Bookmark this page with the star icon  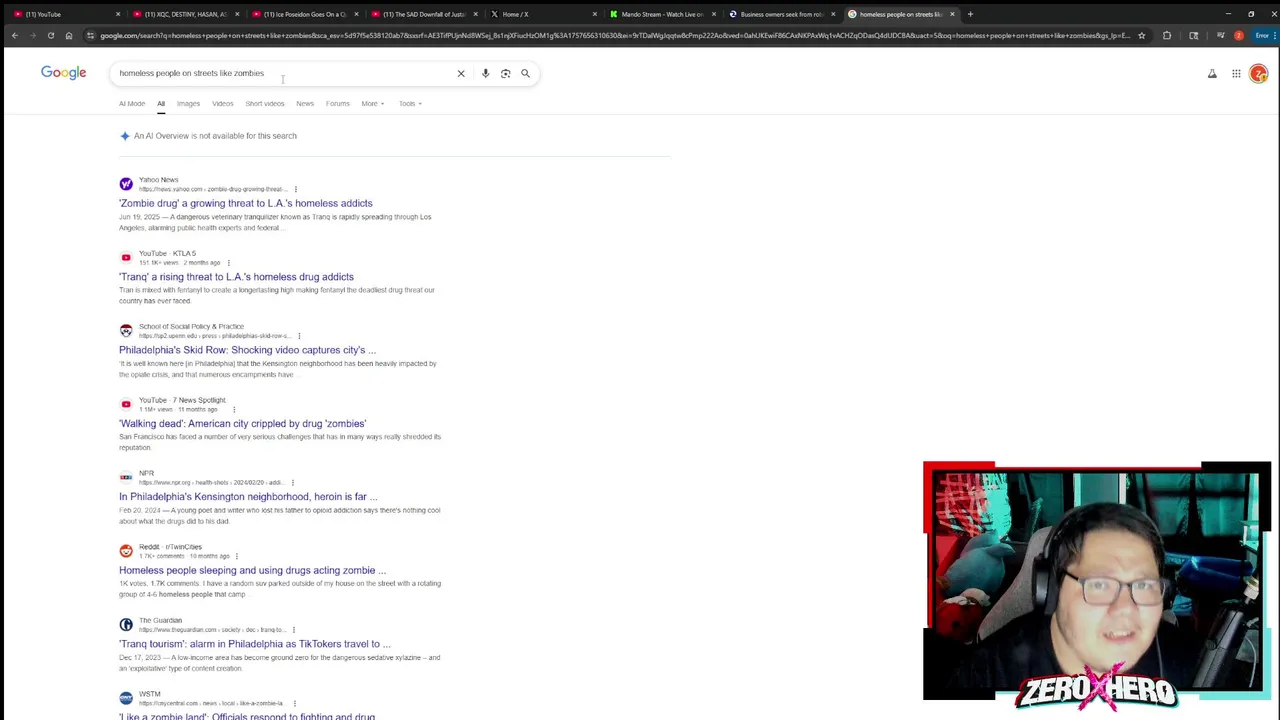click(x=1141, y=35)
